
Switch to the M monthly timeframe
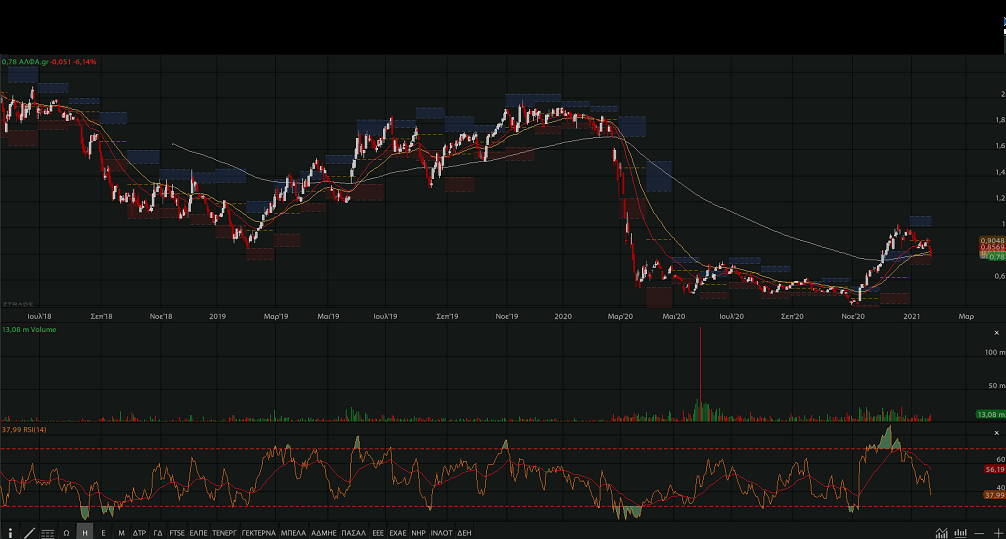point(121,532)
